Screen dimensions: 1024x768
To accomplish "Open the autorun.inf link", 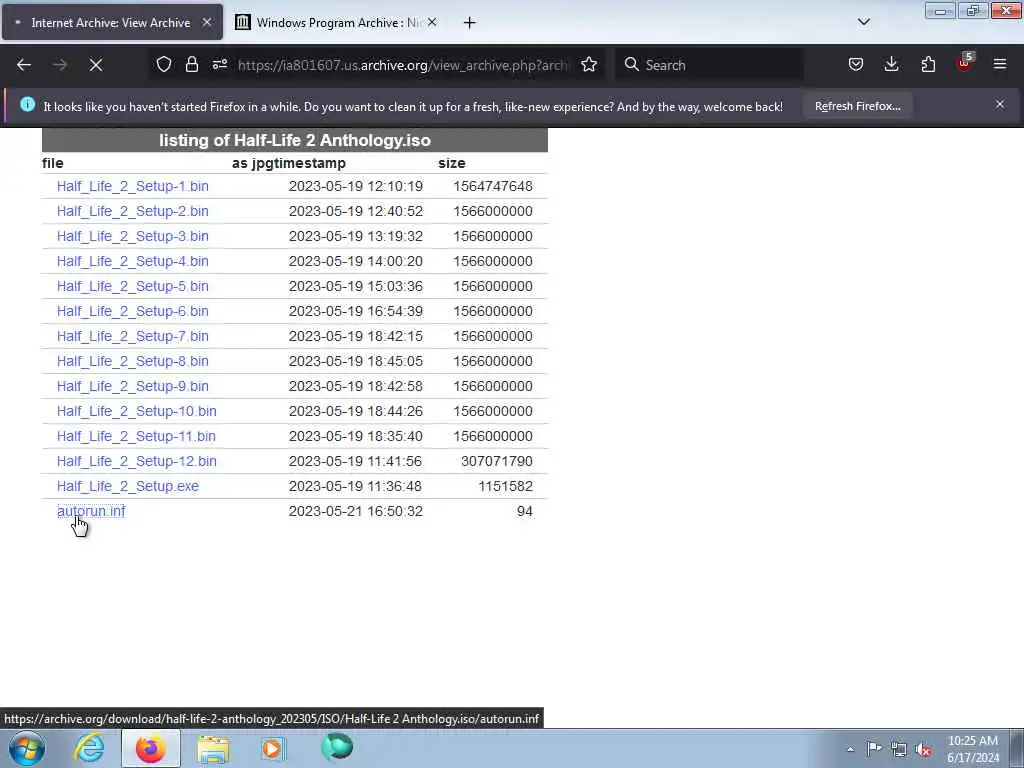I will click(91, 511).
